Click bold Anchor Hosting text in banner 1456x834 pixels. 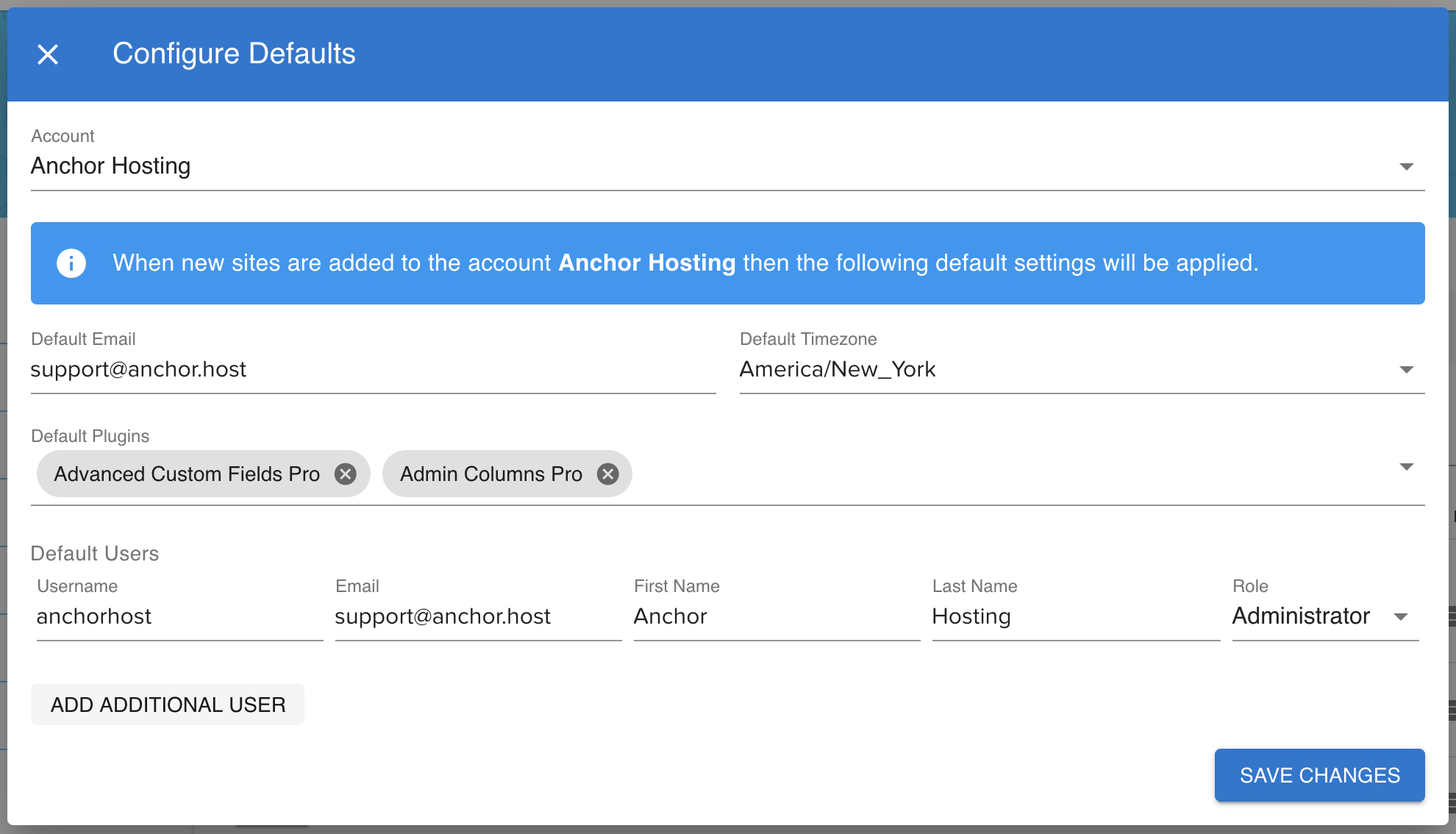click(x=647, y=263)
